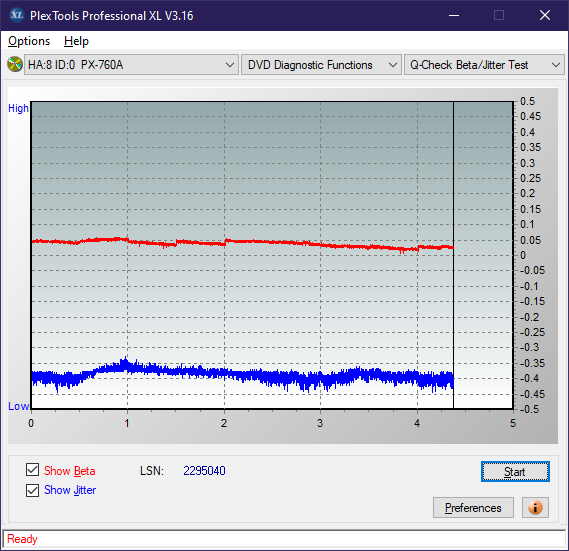Close the PlexTools window
This screenshot has height=551, width=569.
click(545, 15)
